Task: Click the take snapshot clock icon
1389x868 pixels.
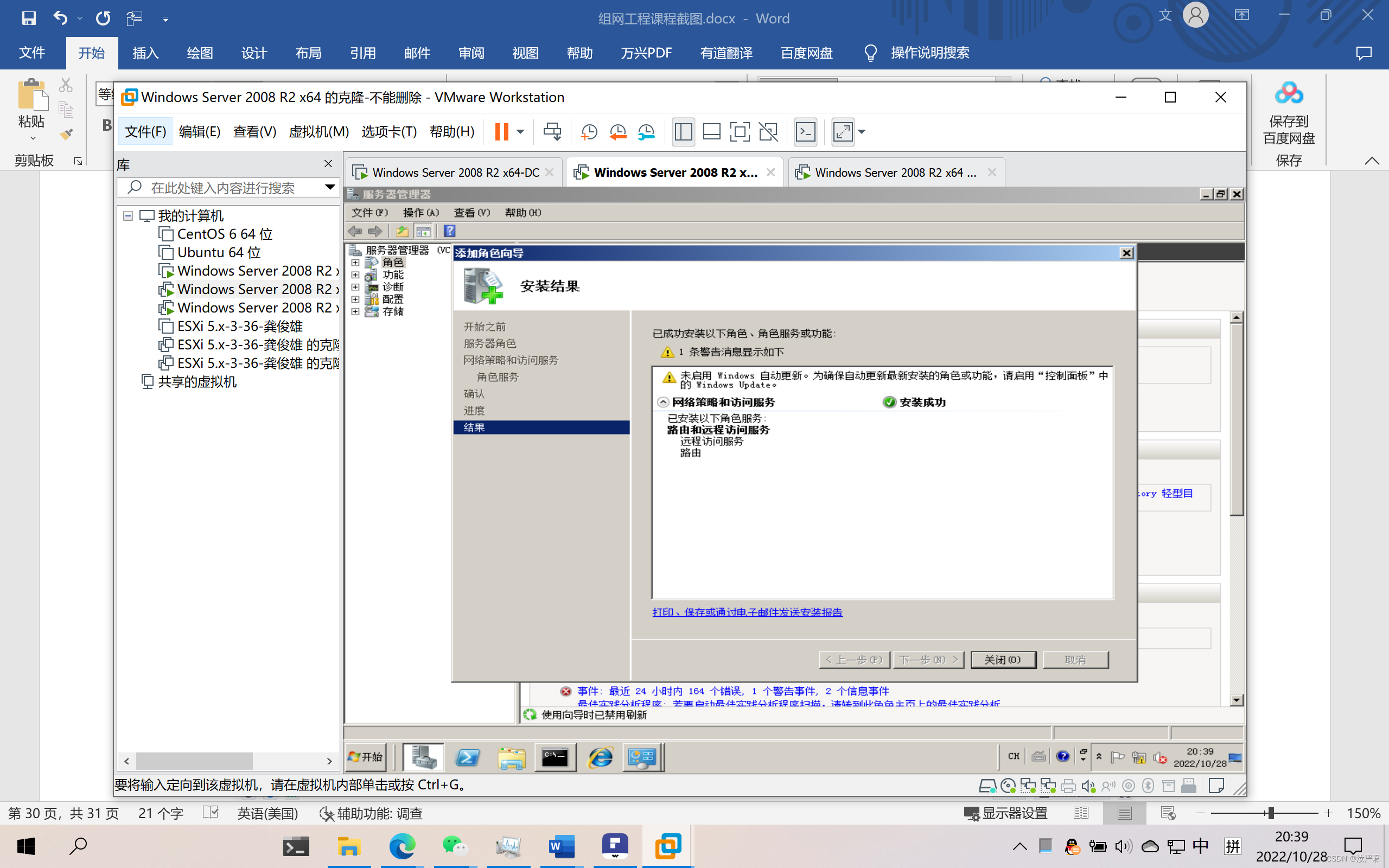Action: (x=589, y=131)
